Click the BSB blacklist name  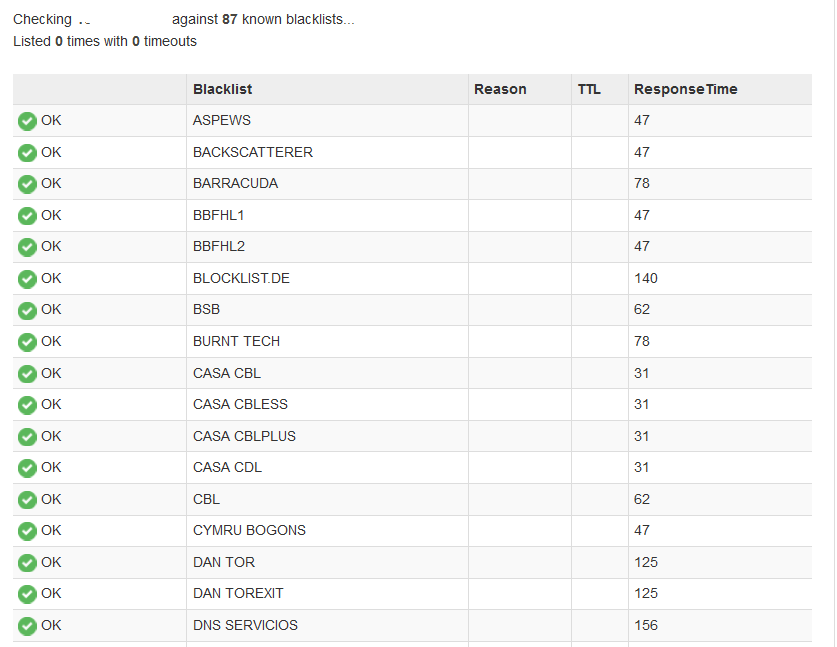pos(206,310)
